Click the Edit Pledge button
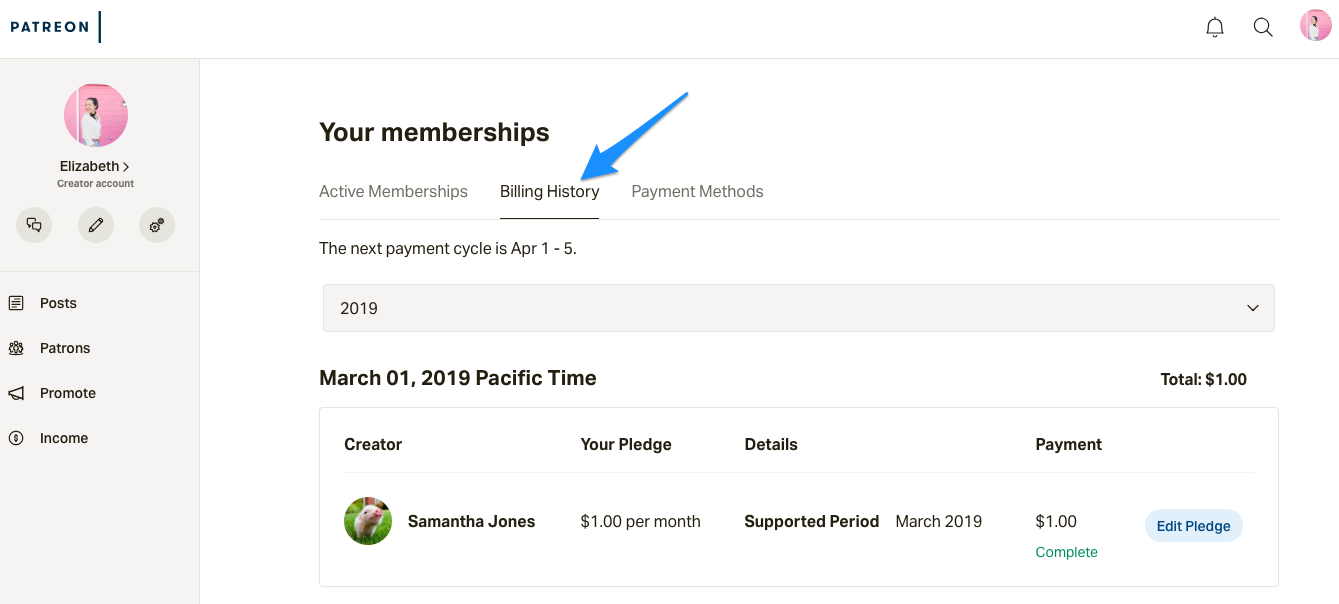 click(x=1193, y=526)
